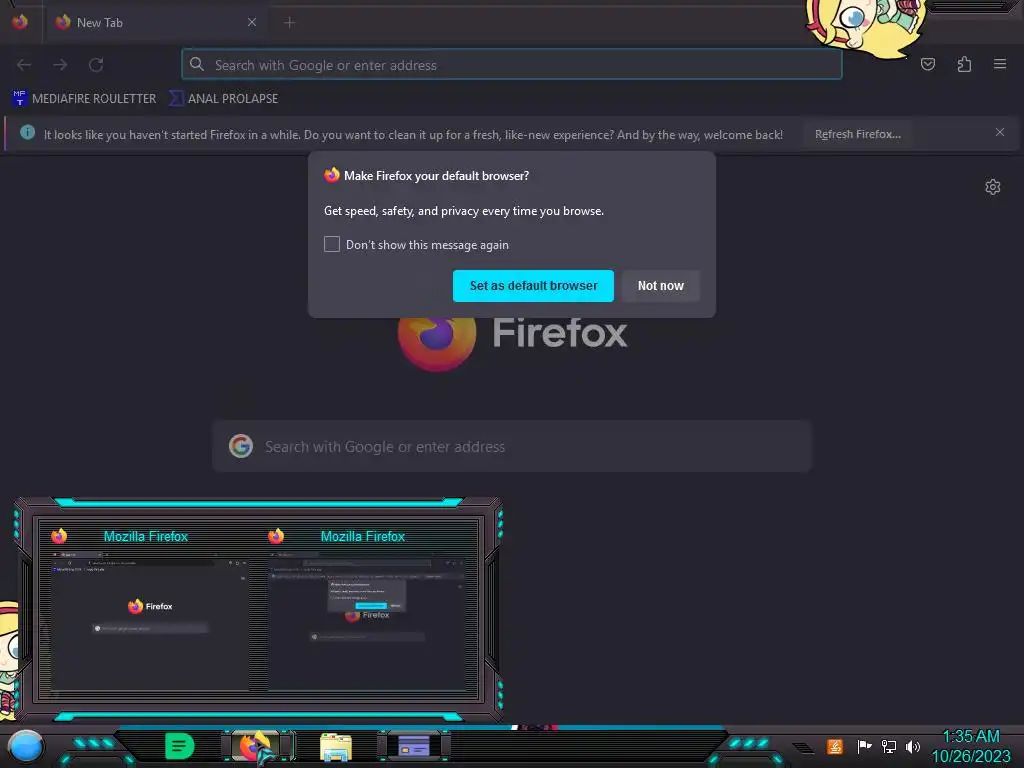The height and width of the screenshot is (768, 1024).
Task: Dismiss the refresh notification bar
Action: pyautogui.click(x=1000, y=133)
